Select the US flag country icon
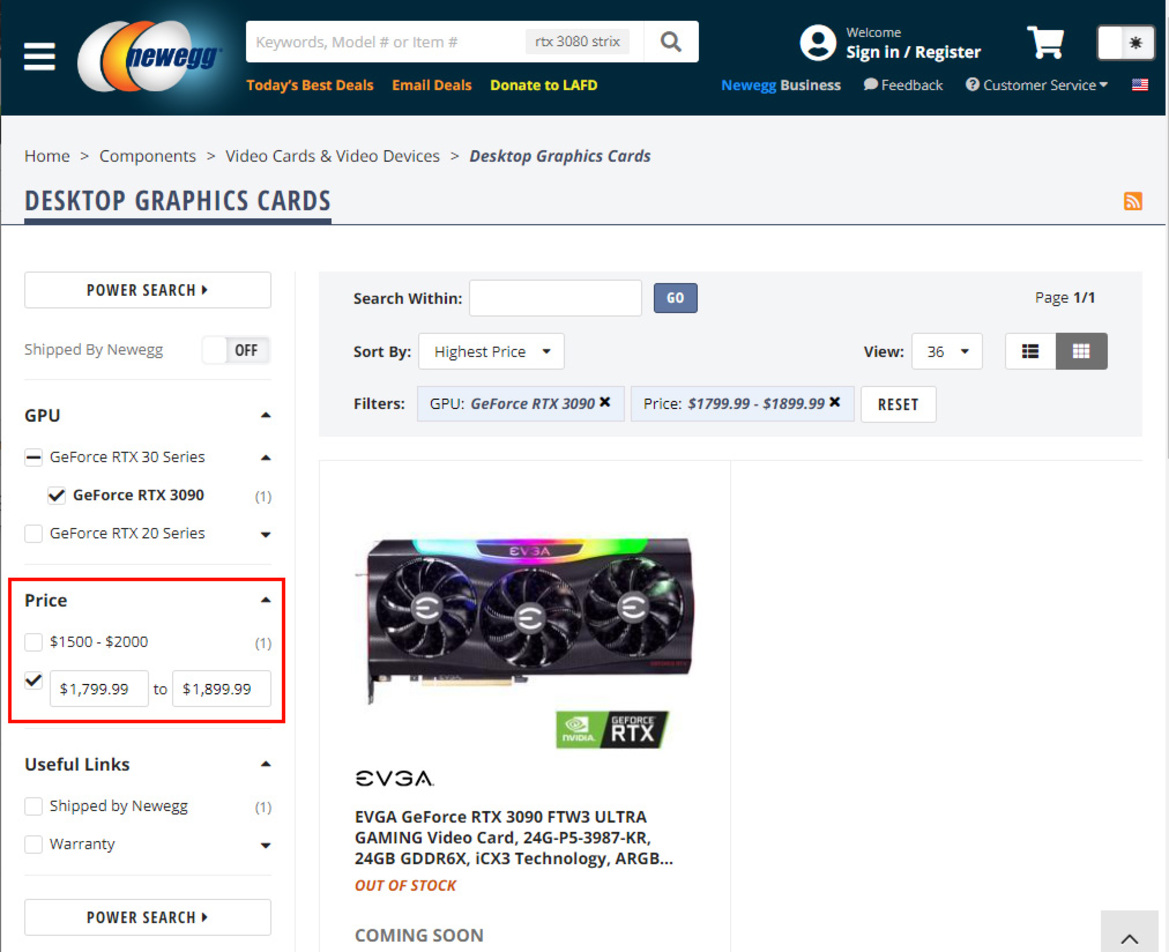This screenshot has height=952, width=1169. (1140, 85)
